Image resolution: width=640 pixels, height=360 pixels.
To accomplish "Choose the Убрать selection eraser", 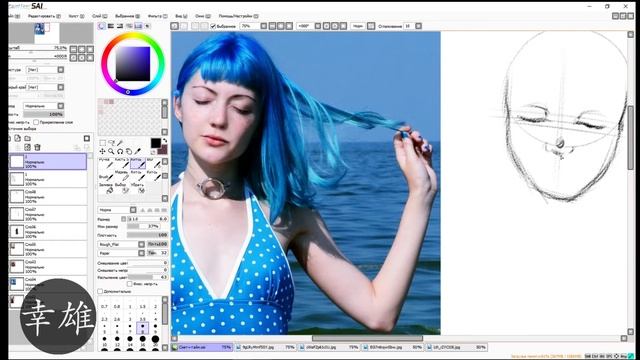I will pyautogui.click(x=139, y=189).
